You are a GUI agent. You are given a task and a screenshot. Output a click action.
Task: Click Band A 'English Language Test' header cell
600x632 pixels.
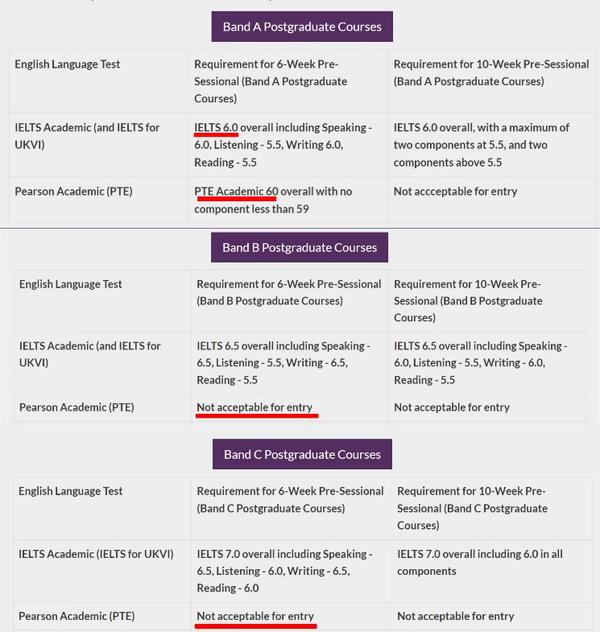point(67,64)
